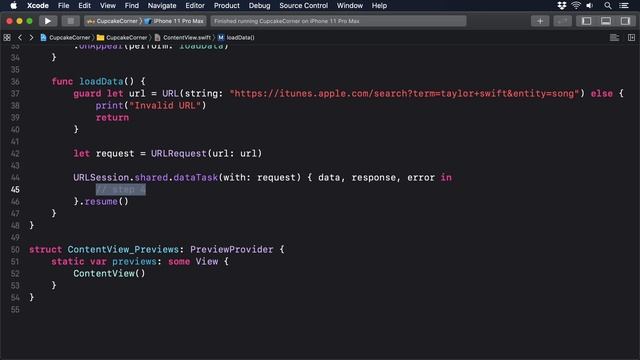Click 'URLRequest' on line 42
This screenshot has width=640, height=360.
[x=179, y=153]
